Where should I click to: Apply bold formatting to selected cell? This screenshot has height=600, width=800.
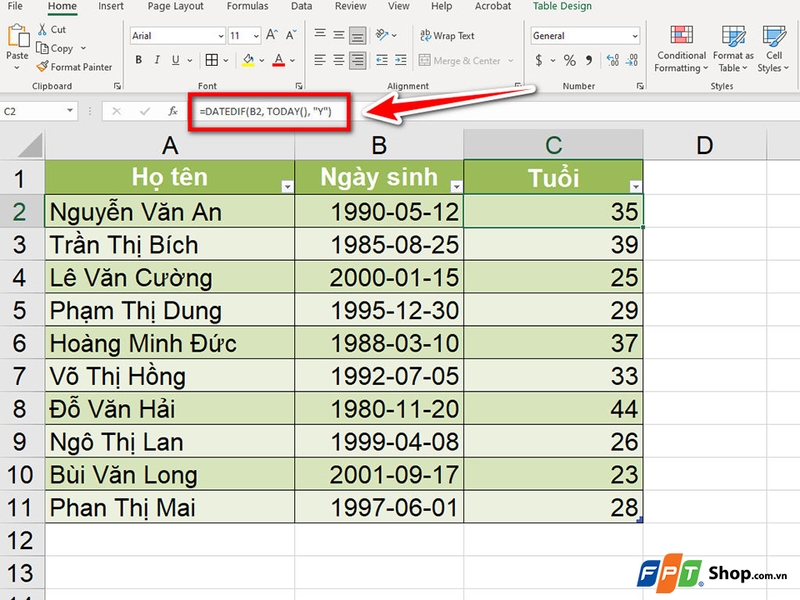tap(140, 59)
